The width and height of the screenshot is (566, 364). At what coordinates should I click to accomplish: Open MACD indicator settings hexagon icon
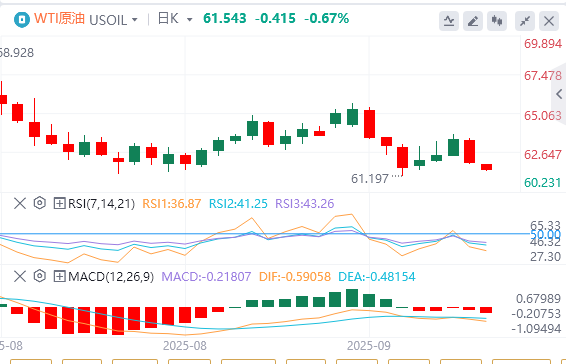[x=40, y=277]
